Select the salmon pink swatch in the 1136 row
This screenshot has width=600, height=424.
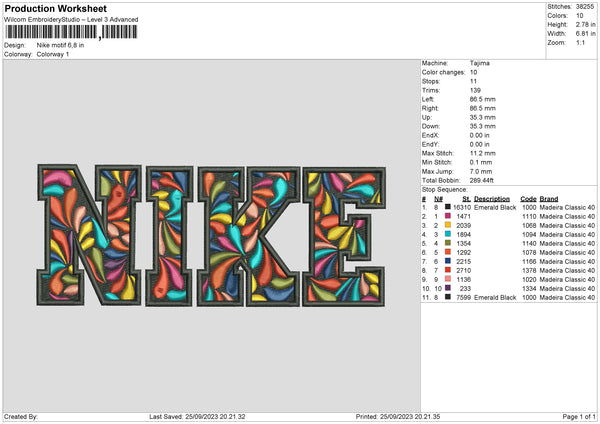(x=447, y=279)
